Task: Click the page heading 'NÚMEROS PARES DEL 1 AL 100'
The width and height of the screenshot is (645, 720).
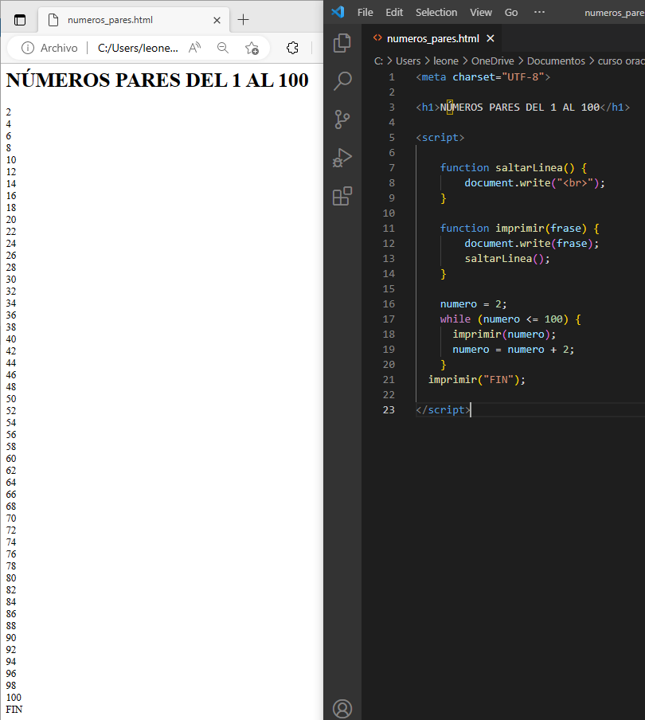Action: click(157, 80)
